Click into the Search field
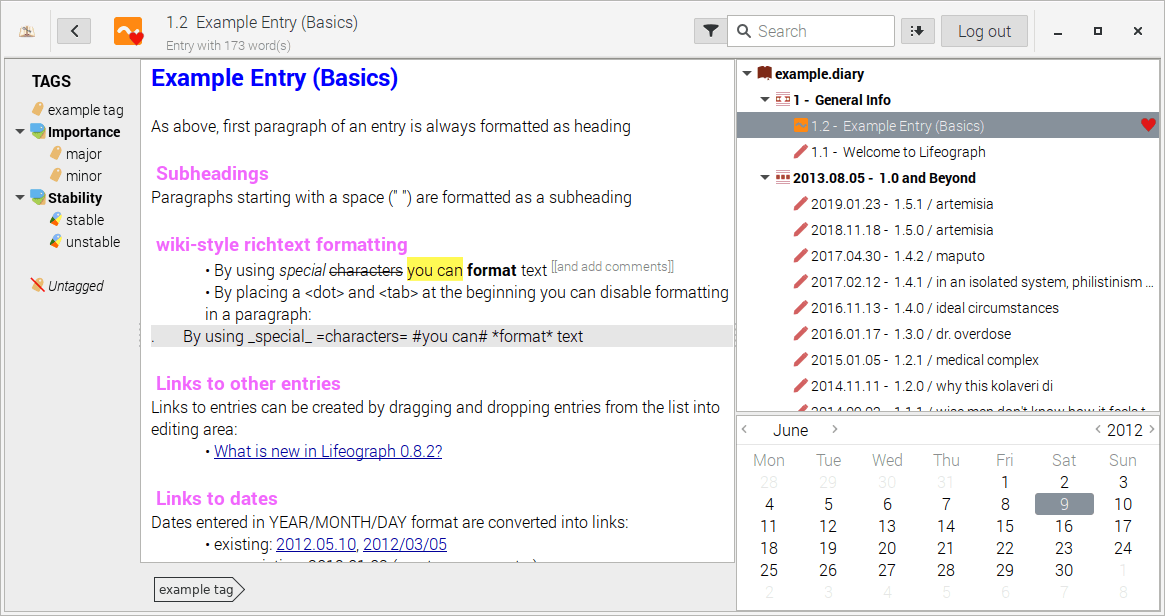 click(811, 31)
